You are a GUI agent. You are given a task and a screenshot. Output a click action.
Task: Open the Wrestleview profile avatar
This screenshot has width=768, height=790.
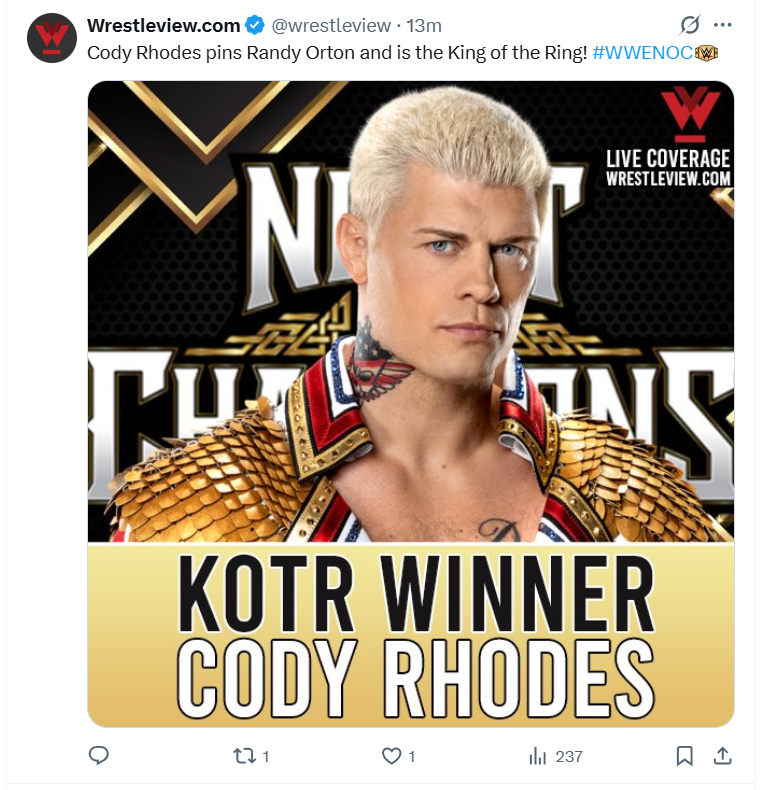pyautogui.click(x=52, y=38)
